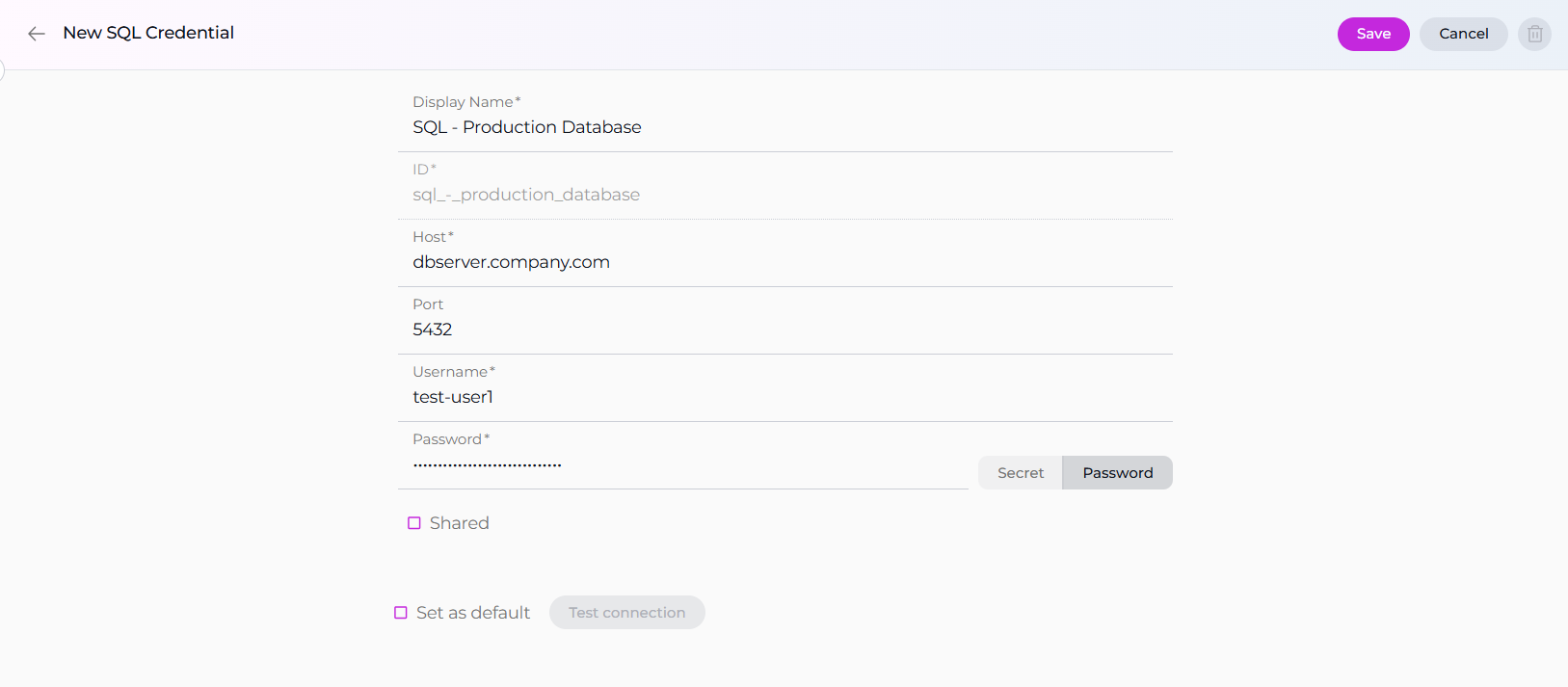This screenshot has height=687, width=1568.
Task: Click the New SQL Credential page title
Action: 148,33
